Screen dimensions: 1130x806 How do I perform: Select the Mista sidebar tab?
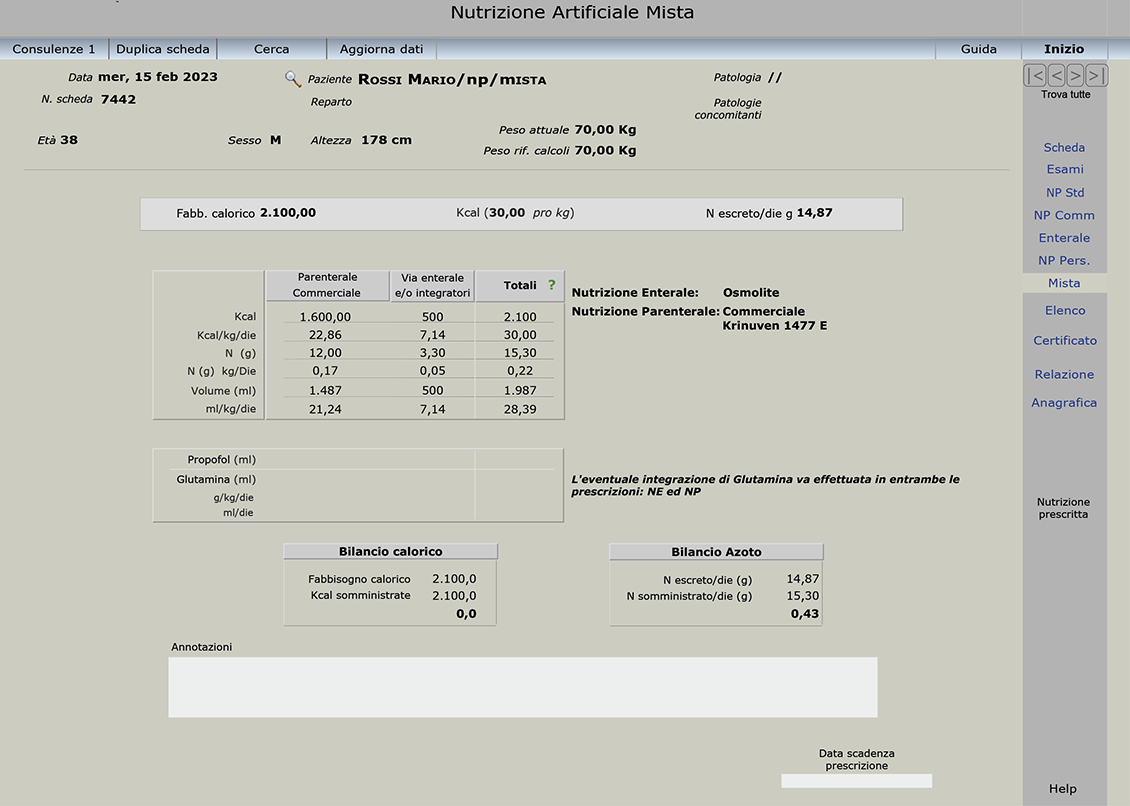click(1064, 283)
